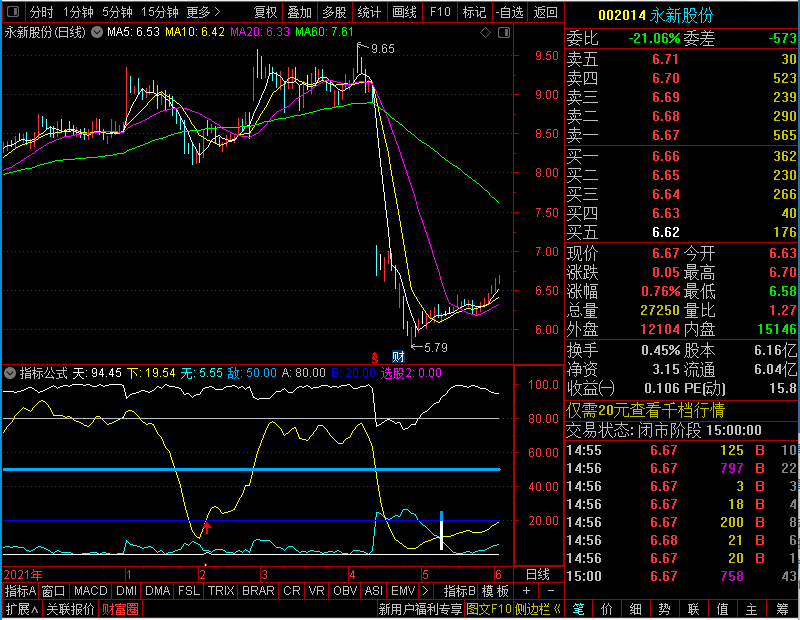The image size is (800, 620).
Task: Select the DMA indicator tab
Action: click(158, 591)
